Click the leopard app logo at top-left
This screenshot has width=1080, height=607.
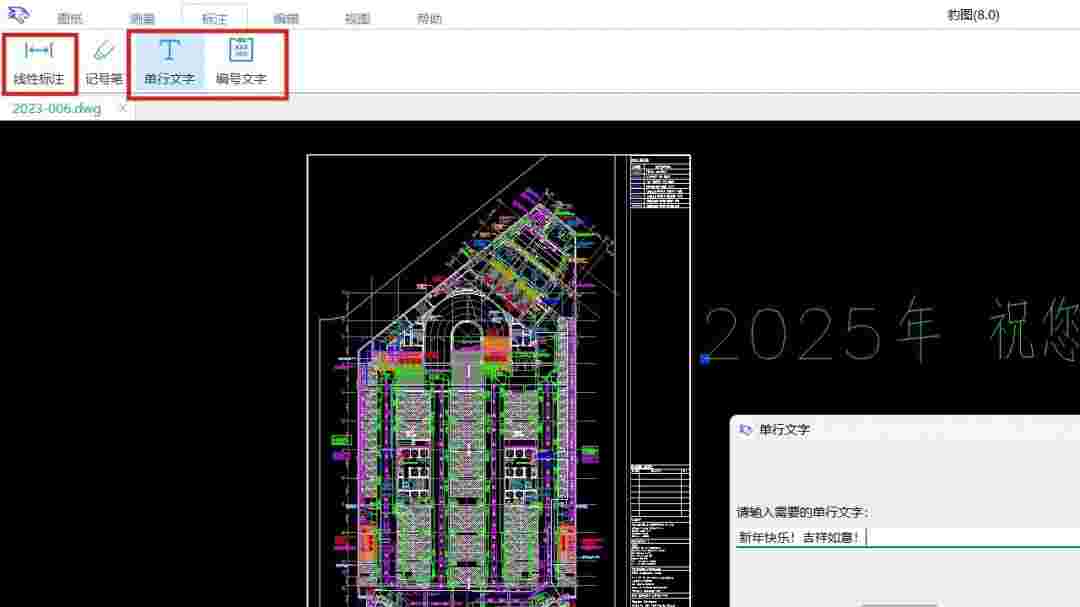click(19, 14)
